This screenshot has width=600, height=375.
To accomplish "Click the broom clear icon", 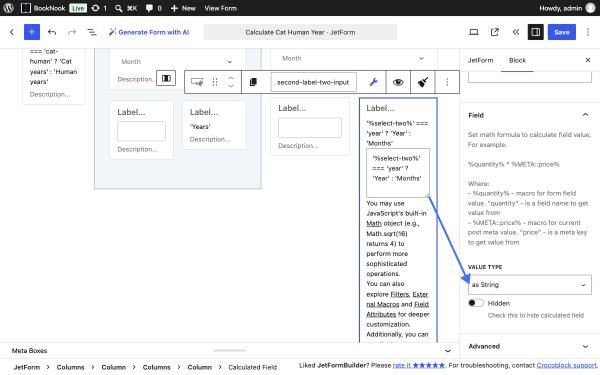I will point(422,82).
